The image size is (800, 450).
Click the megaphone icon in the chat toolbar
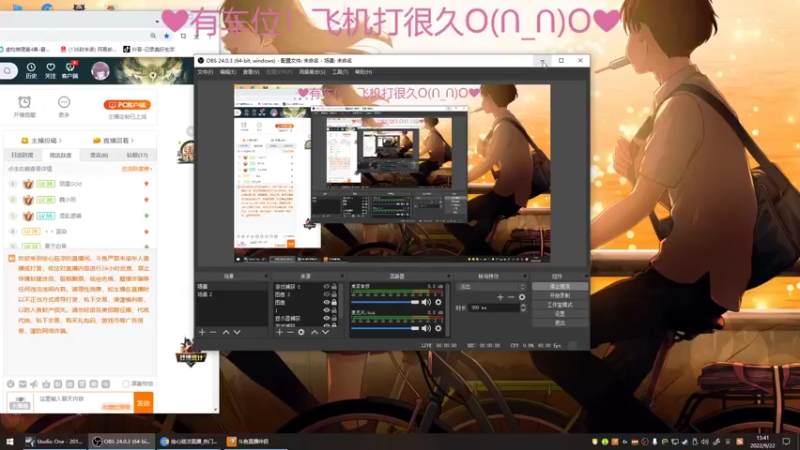coord(34,384)
